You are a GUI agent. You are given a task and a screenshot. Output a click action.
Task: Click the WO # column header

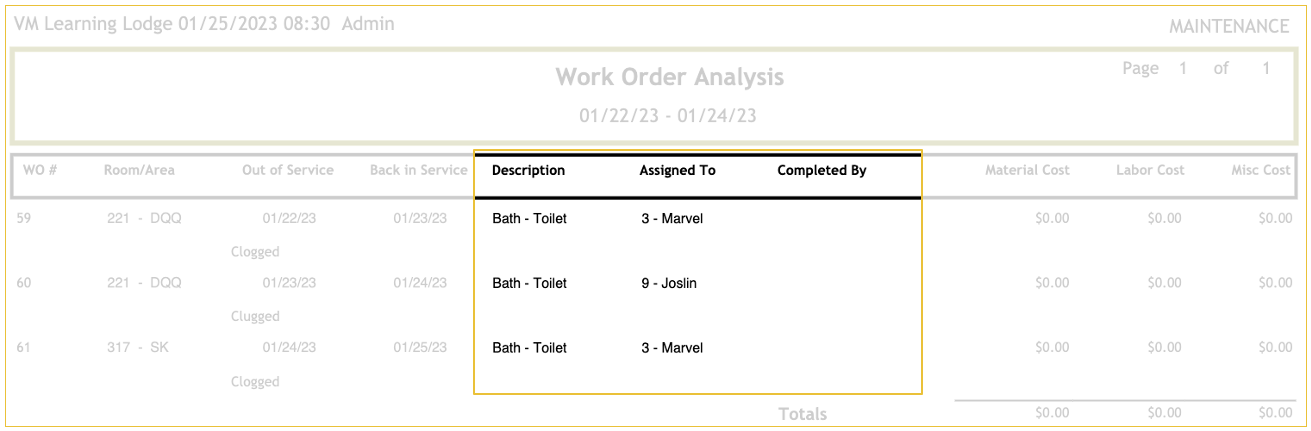tap(39, 170)
